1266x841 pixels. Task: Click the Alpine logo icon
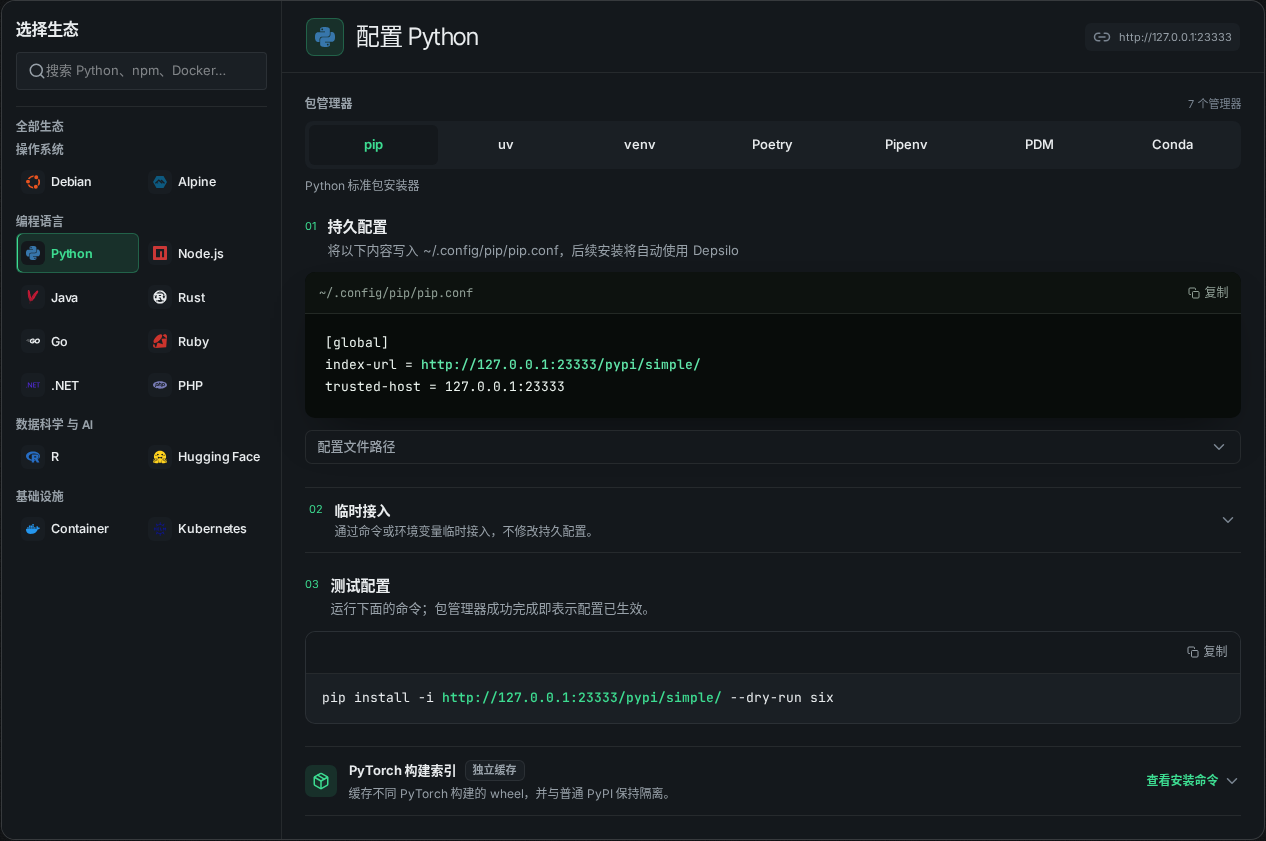pos(160,182)
